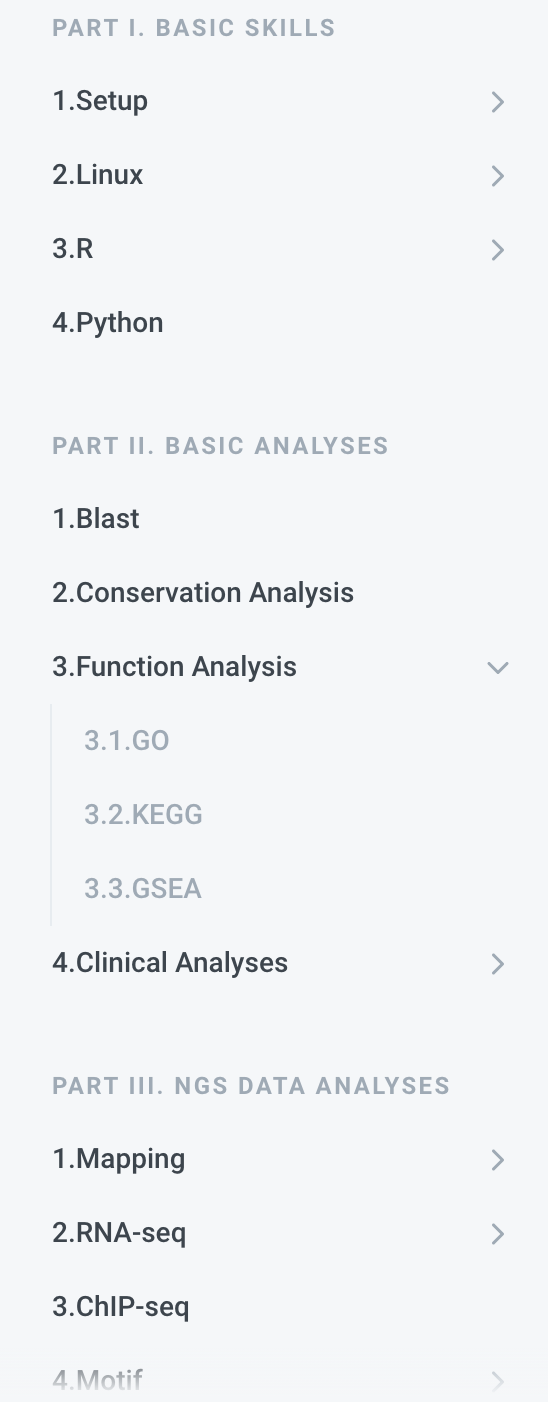Expand the 1.Mapping chevron arrow
548x1402 pixels.
click(497, 1160)
